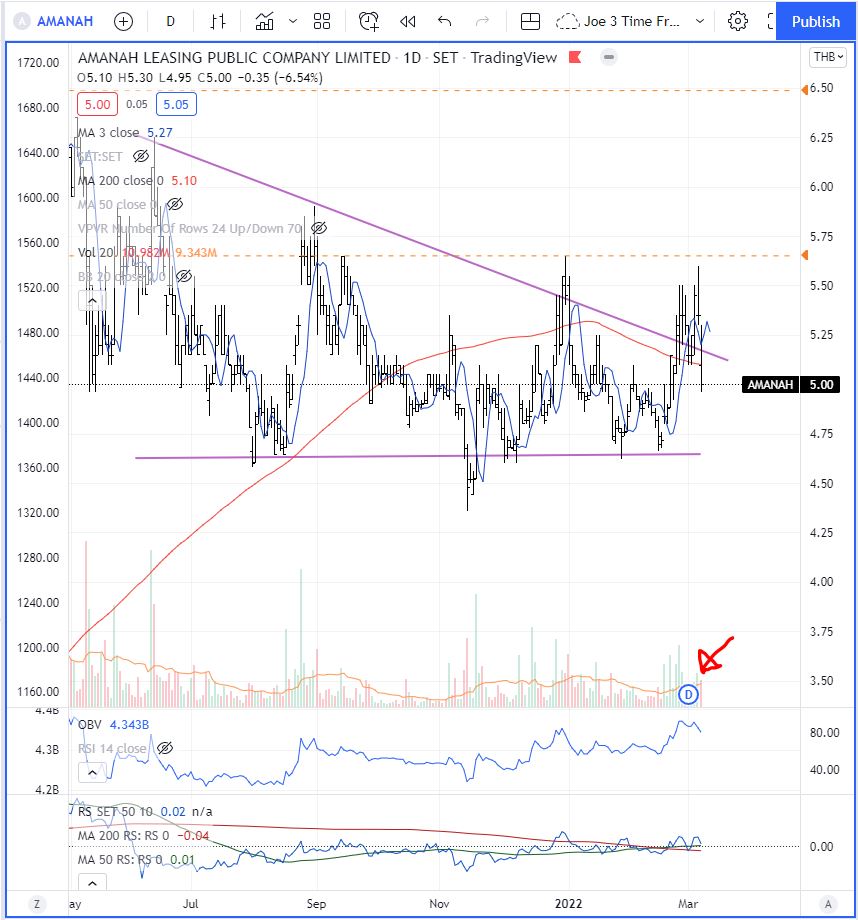The image size is (858, 920).
Task: Create alert with the alarm clock icon
Action: point(369,22)
